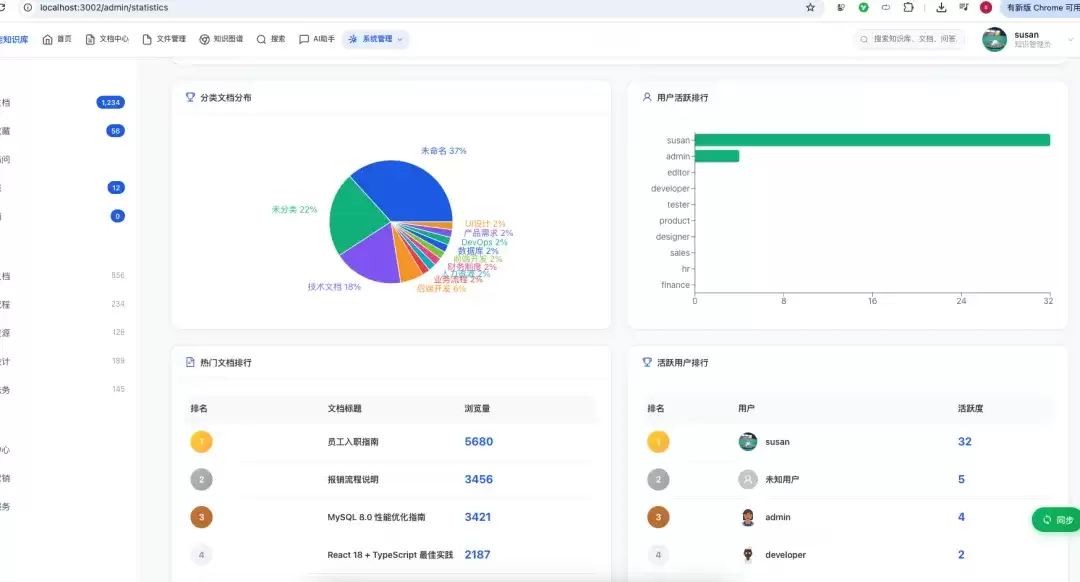Click susan's profile avatar in header
Viewport: 1080px width, 582px height.
994,39
